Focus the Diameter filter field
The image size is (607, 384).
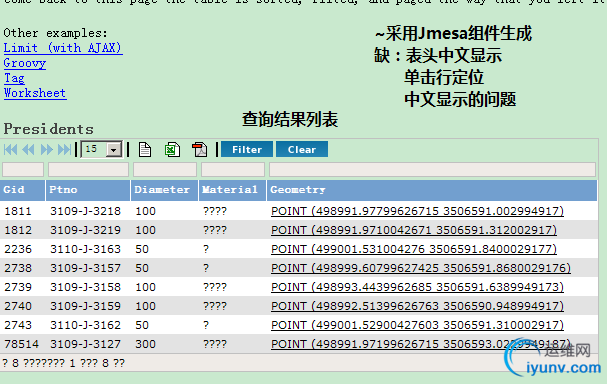pyautogui.click(x=165, y=170)
